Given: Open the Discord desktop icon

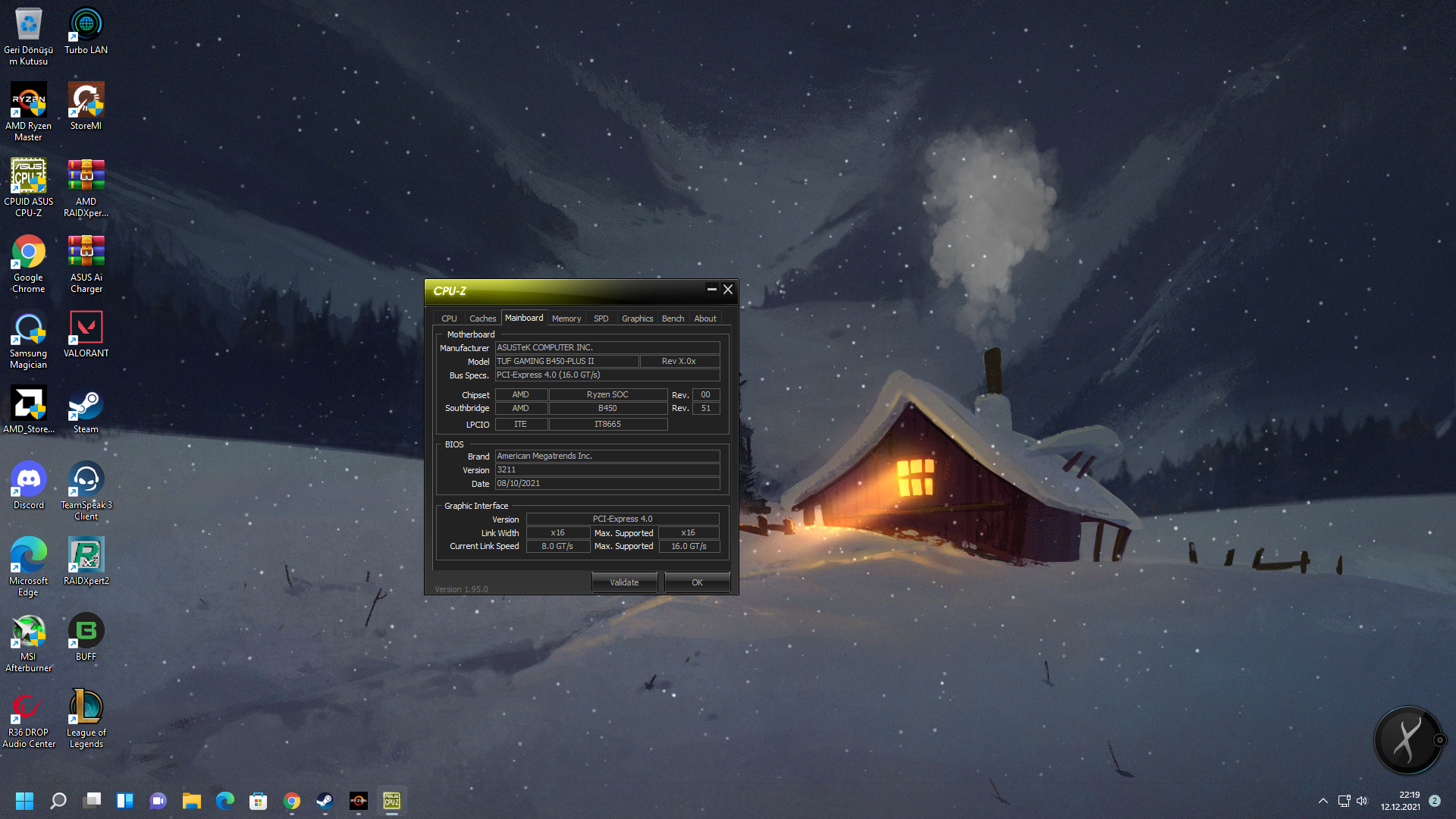Looking at the screenshot, I should coord(28,480).
